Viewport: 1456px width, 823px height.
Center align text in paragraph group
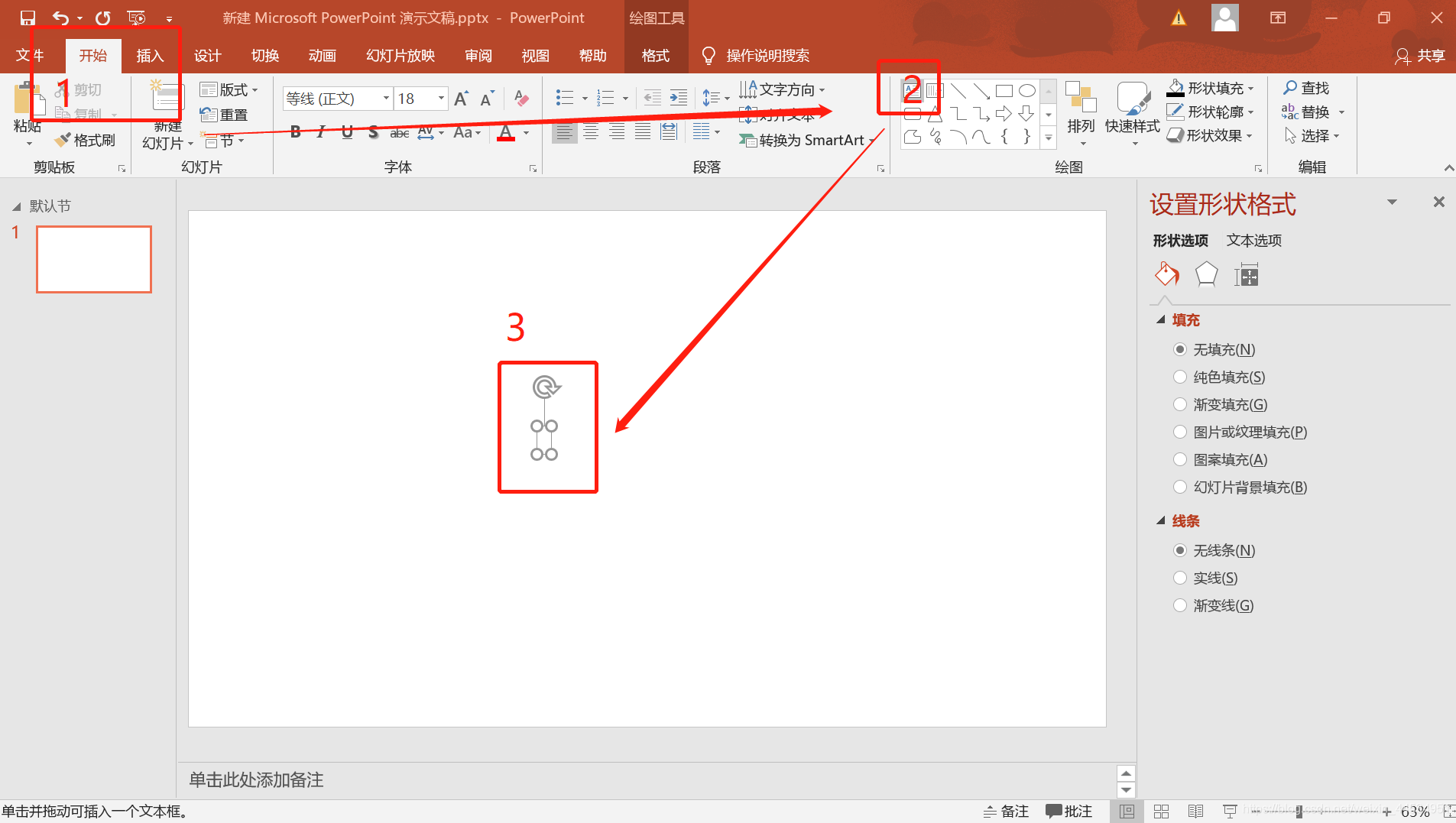tap(591, 132)
